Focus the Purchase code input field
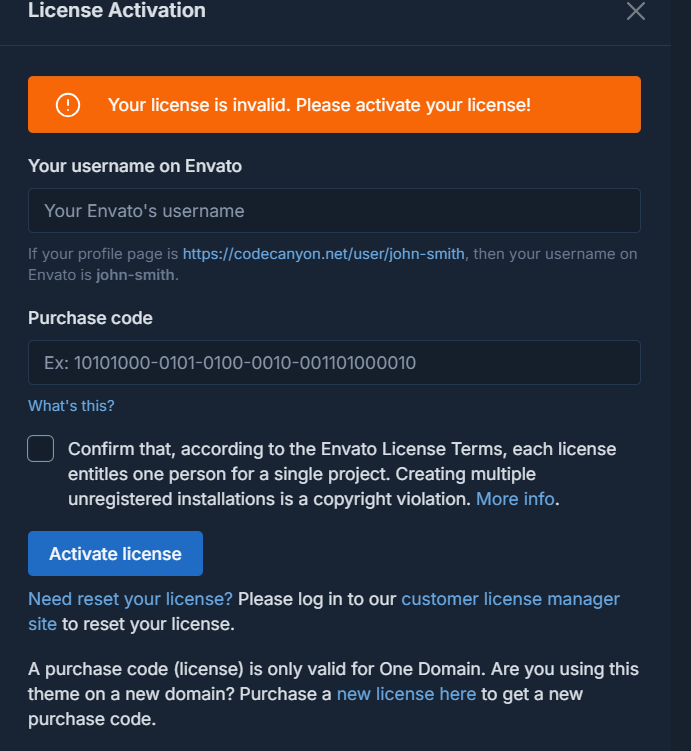 (334, 363)
